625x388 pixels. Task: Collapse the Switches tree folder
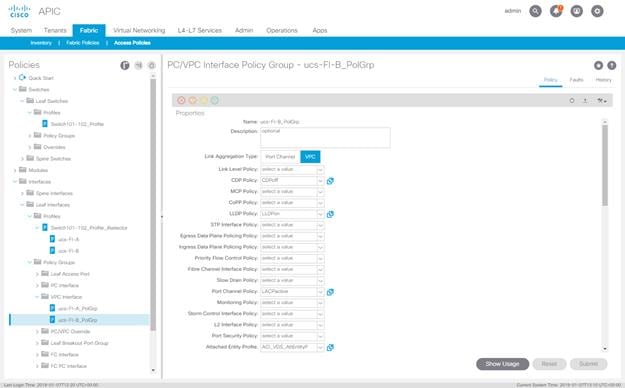point(15,89)
